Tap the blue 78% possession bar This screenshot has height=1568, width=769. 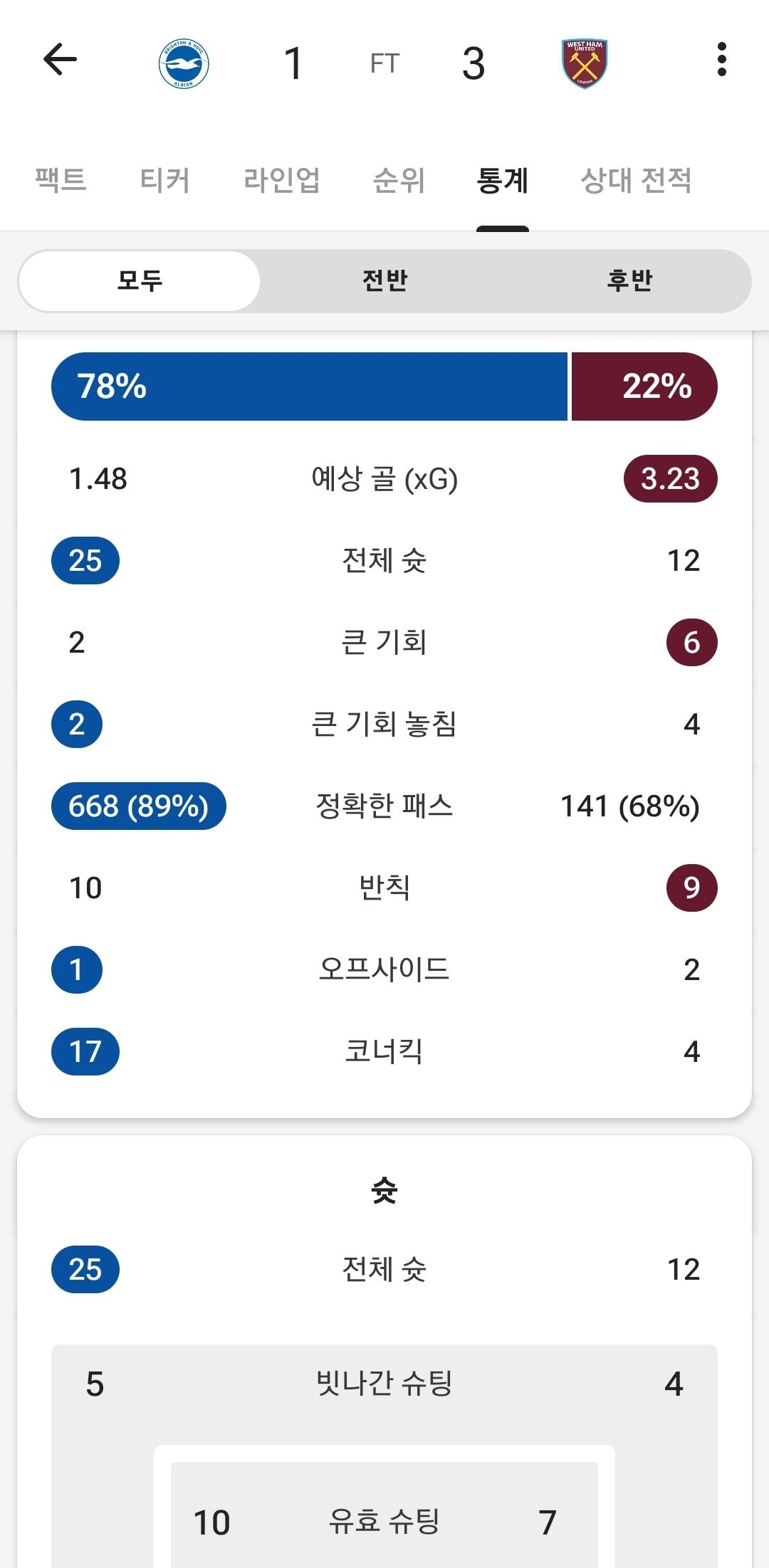point(310,386)
